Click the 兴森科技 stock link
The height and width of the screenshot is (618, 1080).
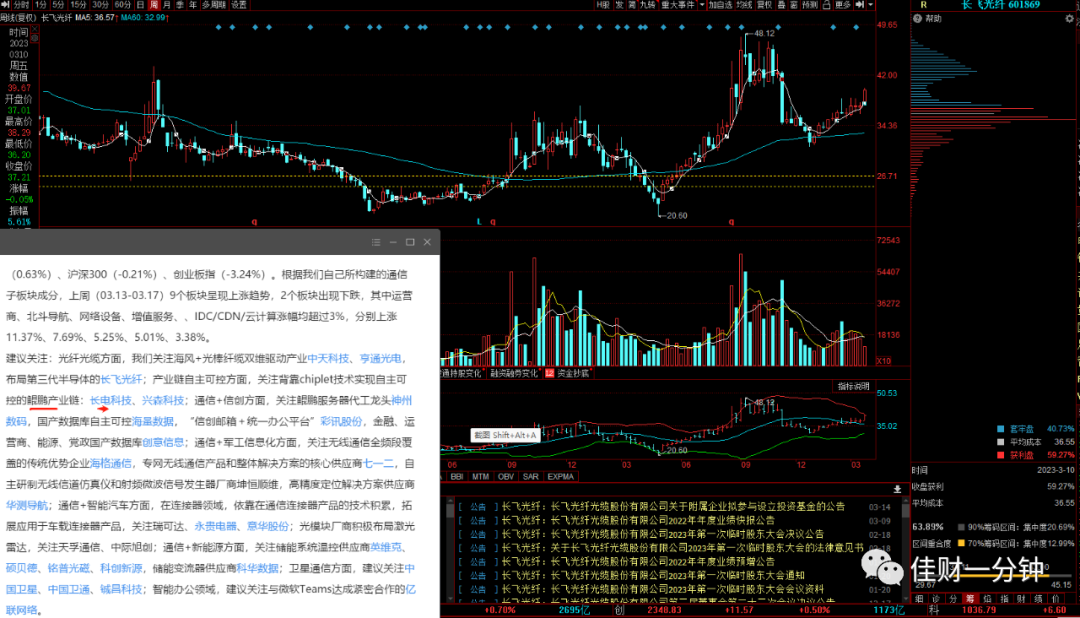[163, 400]
